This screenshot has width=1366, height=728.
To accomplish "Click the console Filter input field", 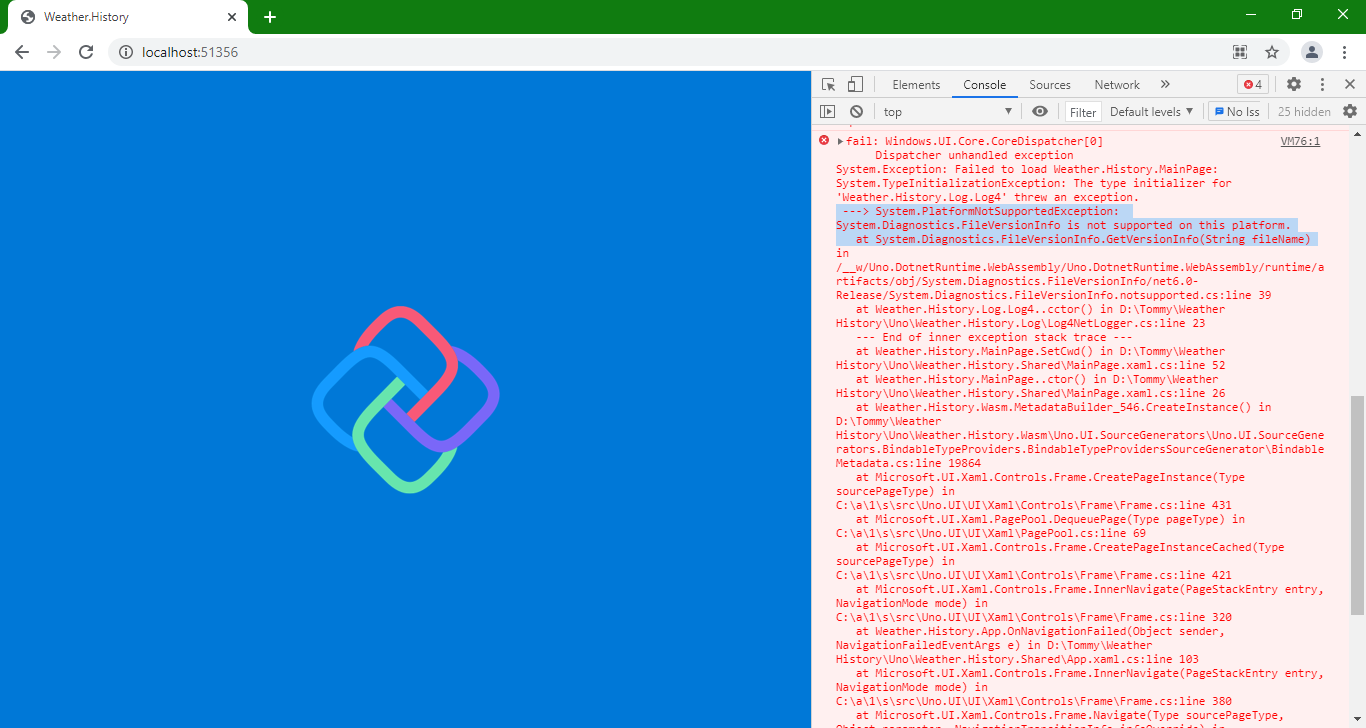I will [1082, 111].
